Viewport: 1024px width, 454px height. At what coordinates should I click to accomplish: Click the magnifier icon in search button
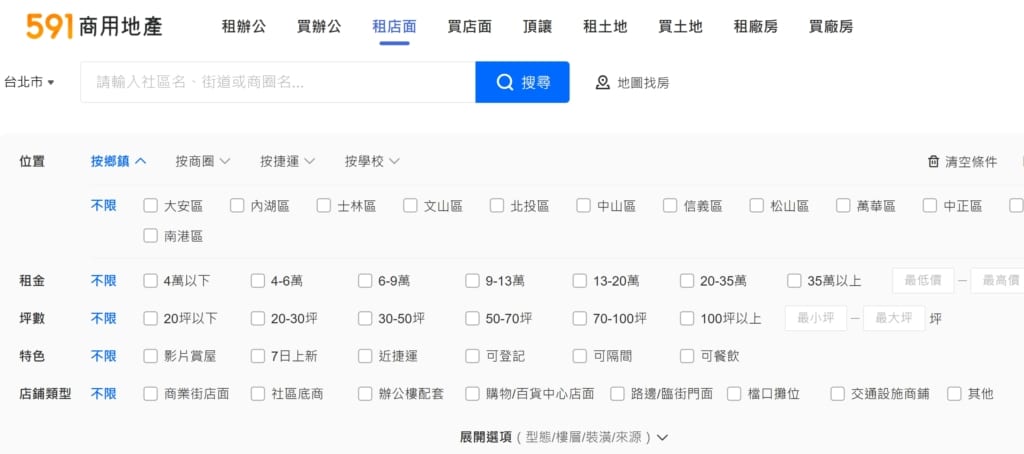(505, 82)
